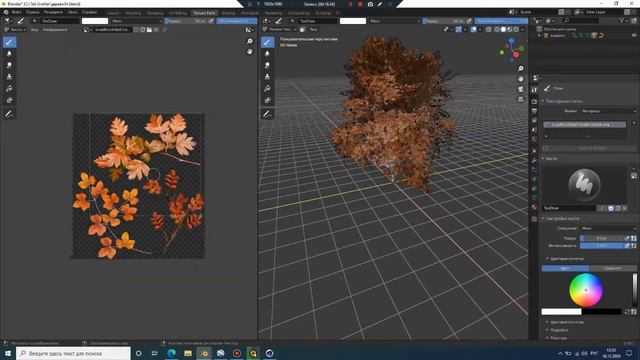Click the color wheel in brush settings
This screenshot has width=640, height=360.
(586, 290)
